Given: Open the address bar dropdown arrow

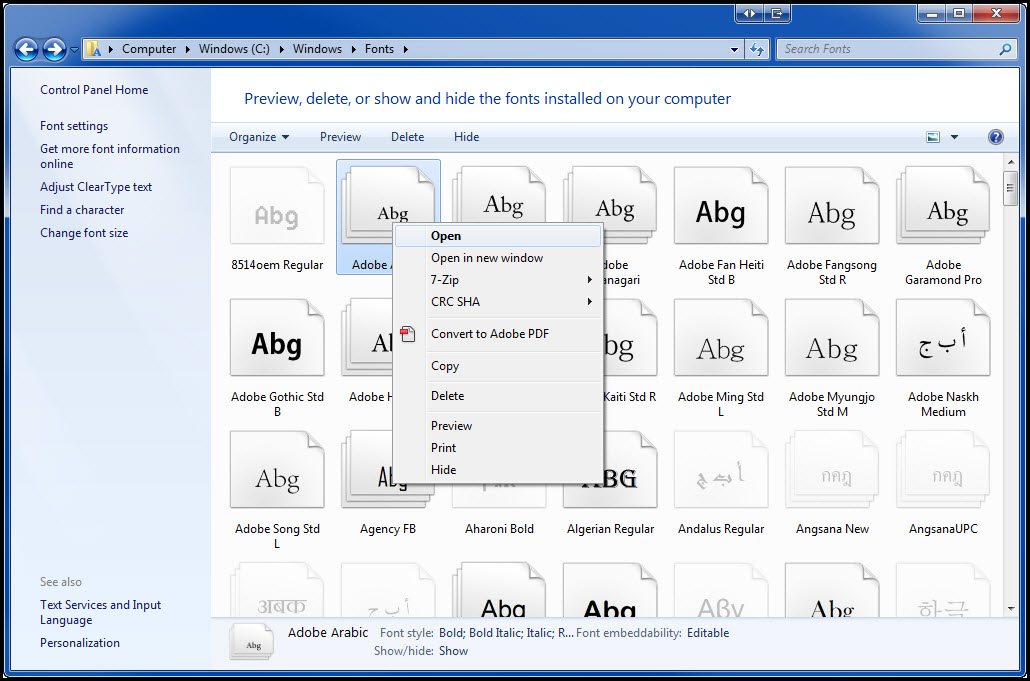Looking at the screenshot, I should tap(733, 48).
